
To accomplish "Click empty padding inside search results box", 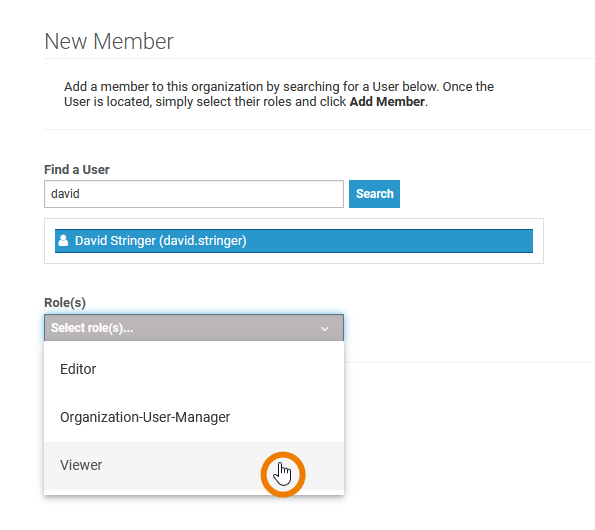I will tap(294, 258).
